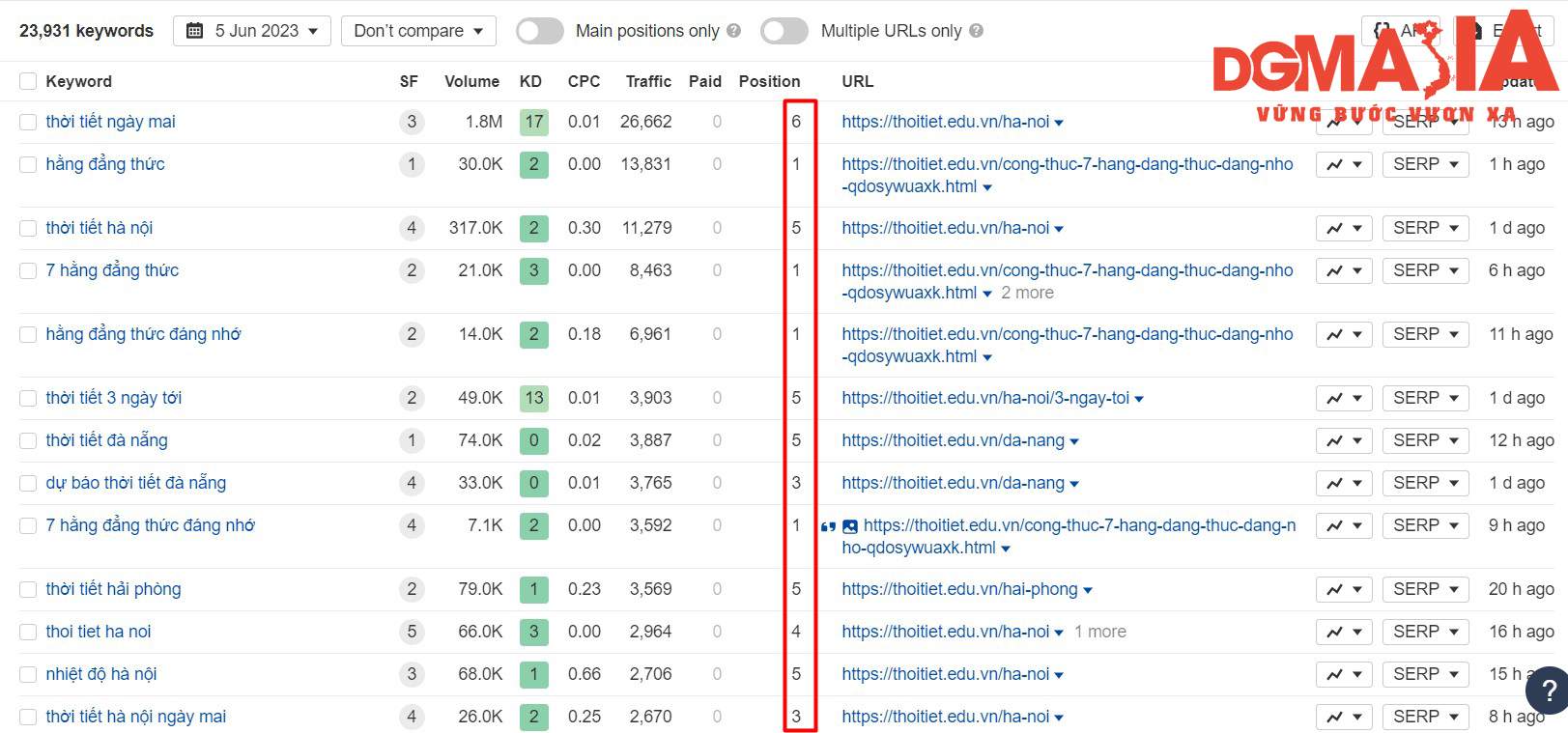Check the box for 'thời tiết ngày mai'
Image resolution: width=1568 pixels, height=733 pixels.
(28, 122)
